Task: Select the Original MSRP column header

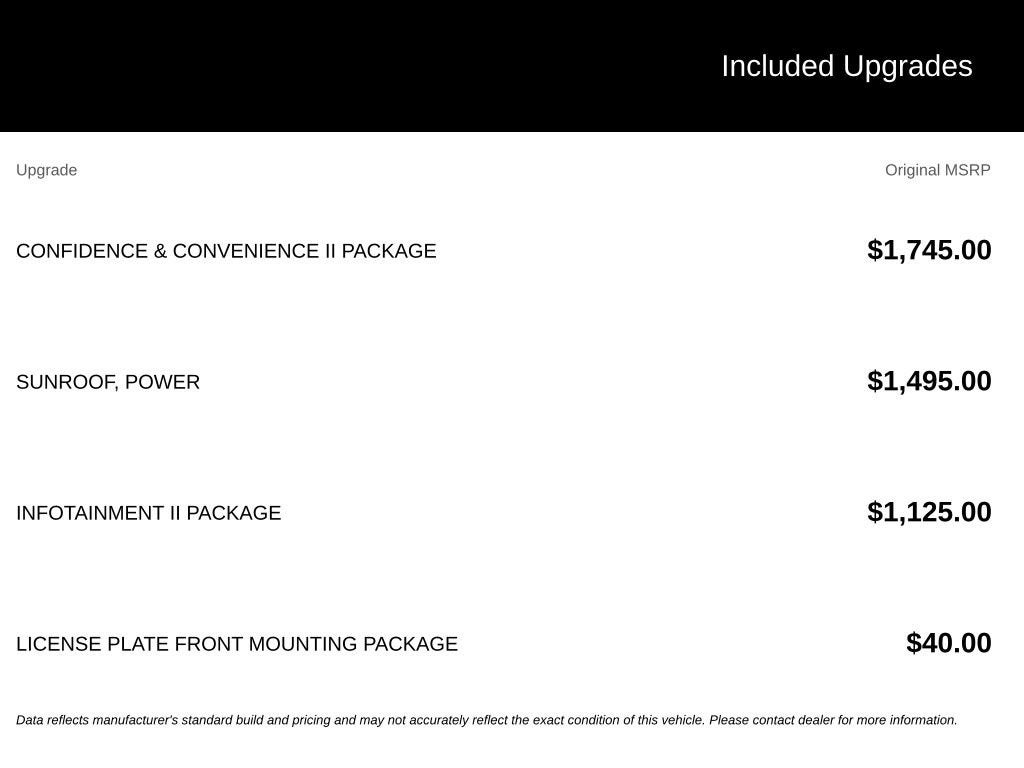Action: [x=937, y=170]
